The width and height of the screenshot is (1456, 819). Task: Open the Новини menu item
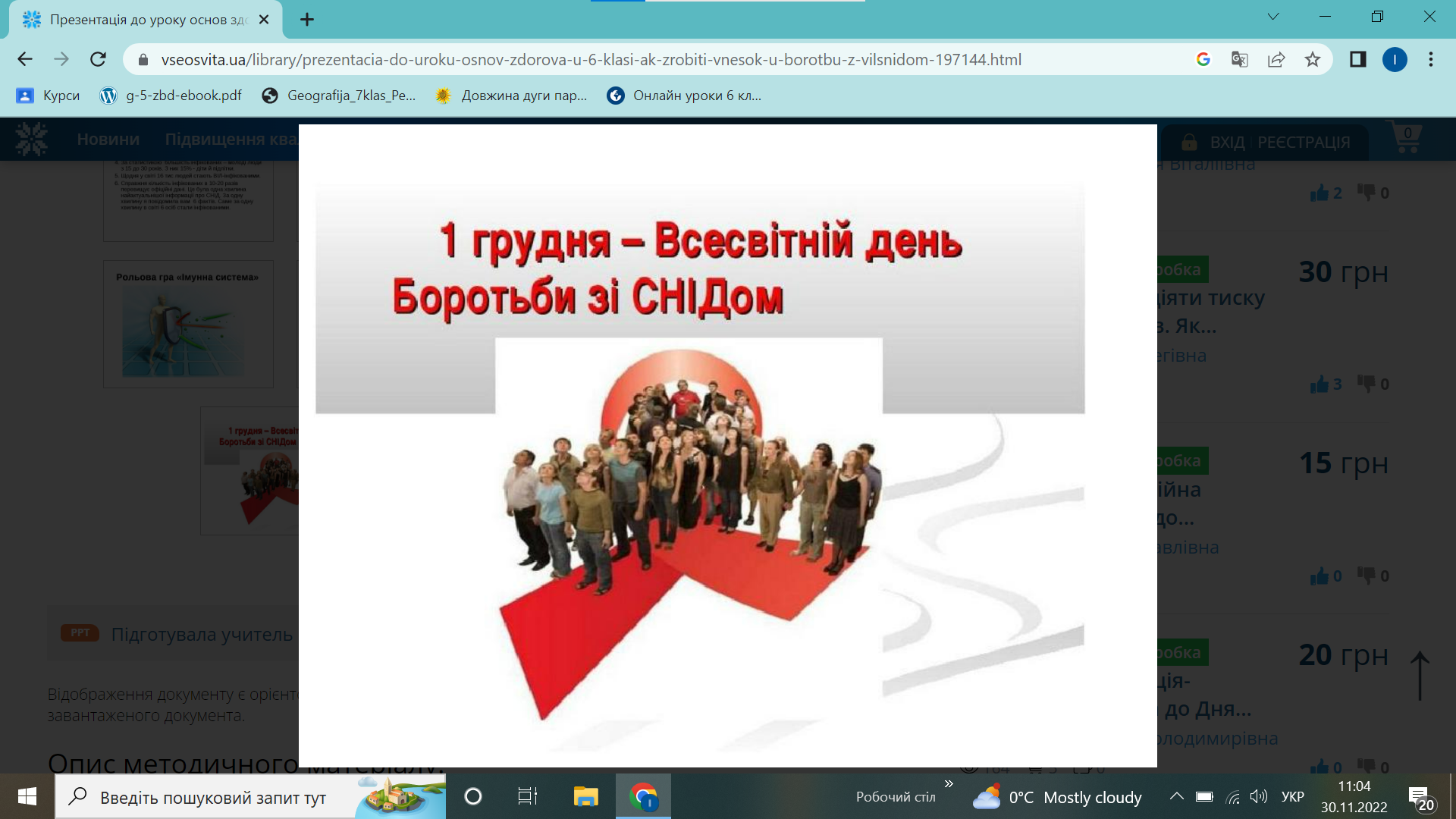tap(108, 140)
